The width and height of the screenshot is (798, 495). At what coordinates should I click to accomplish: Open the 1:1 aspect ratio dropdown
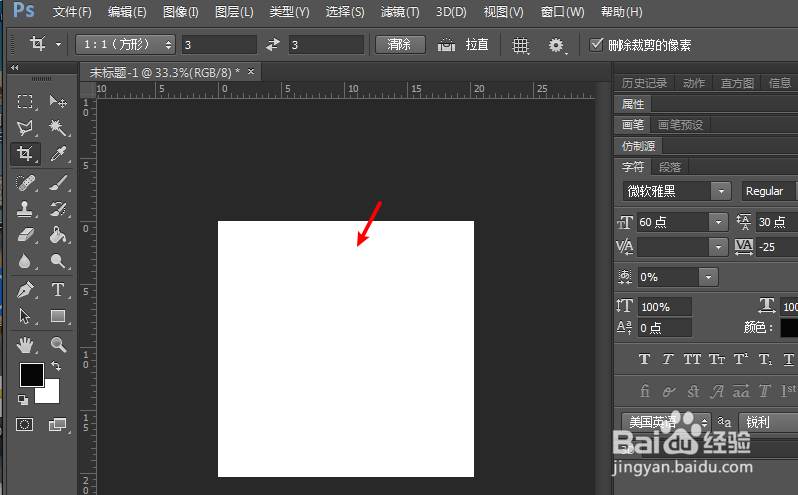tap(125, 45)
